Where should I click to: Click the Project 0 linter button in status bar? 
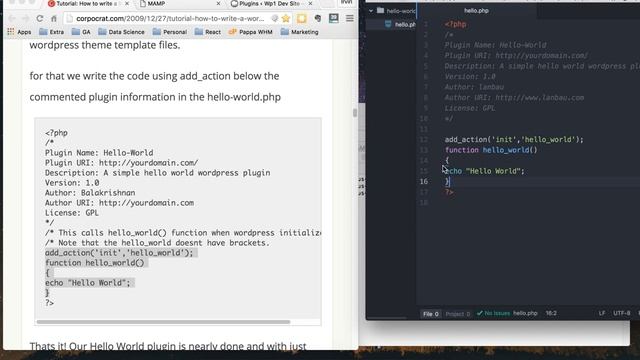tap(458, 314)
